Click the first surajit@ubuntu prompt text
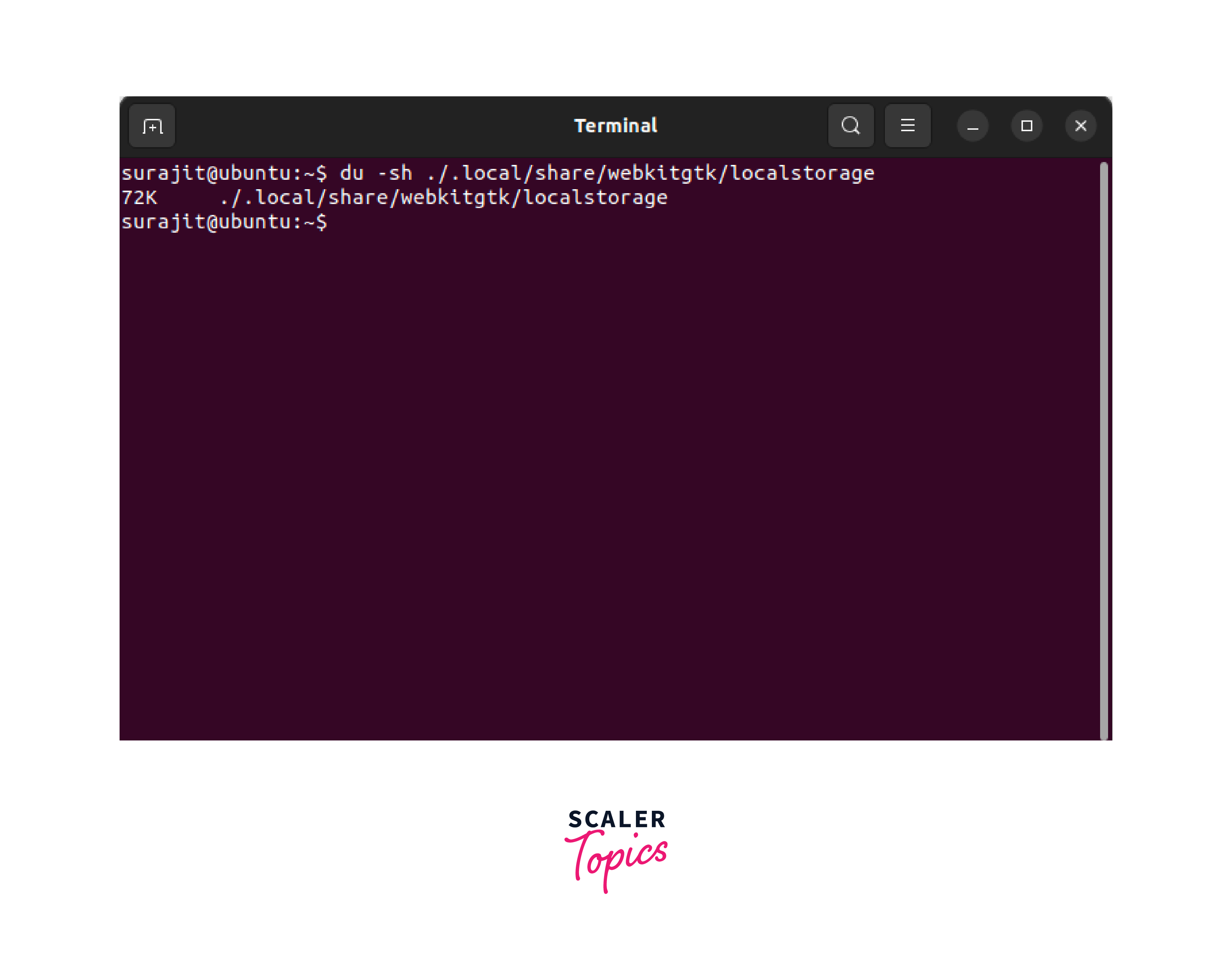 [x=224, y=173]
